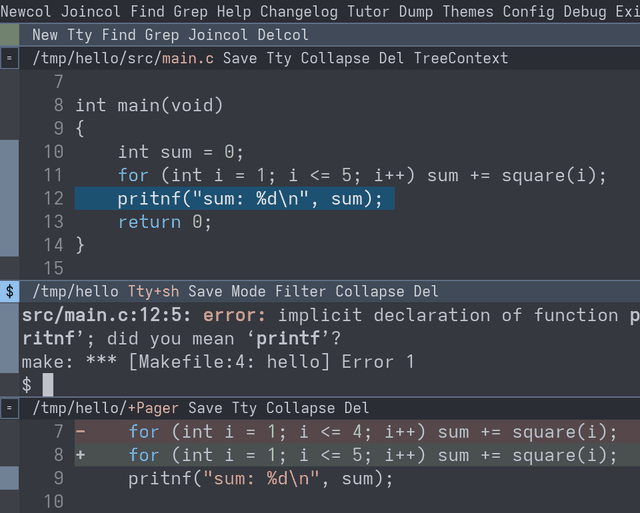Click pritnf on pager line 9
This screenshot has width=640, height=513.
pyautogui.click(x=160, y=478)
